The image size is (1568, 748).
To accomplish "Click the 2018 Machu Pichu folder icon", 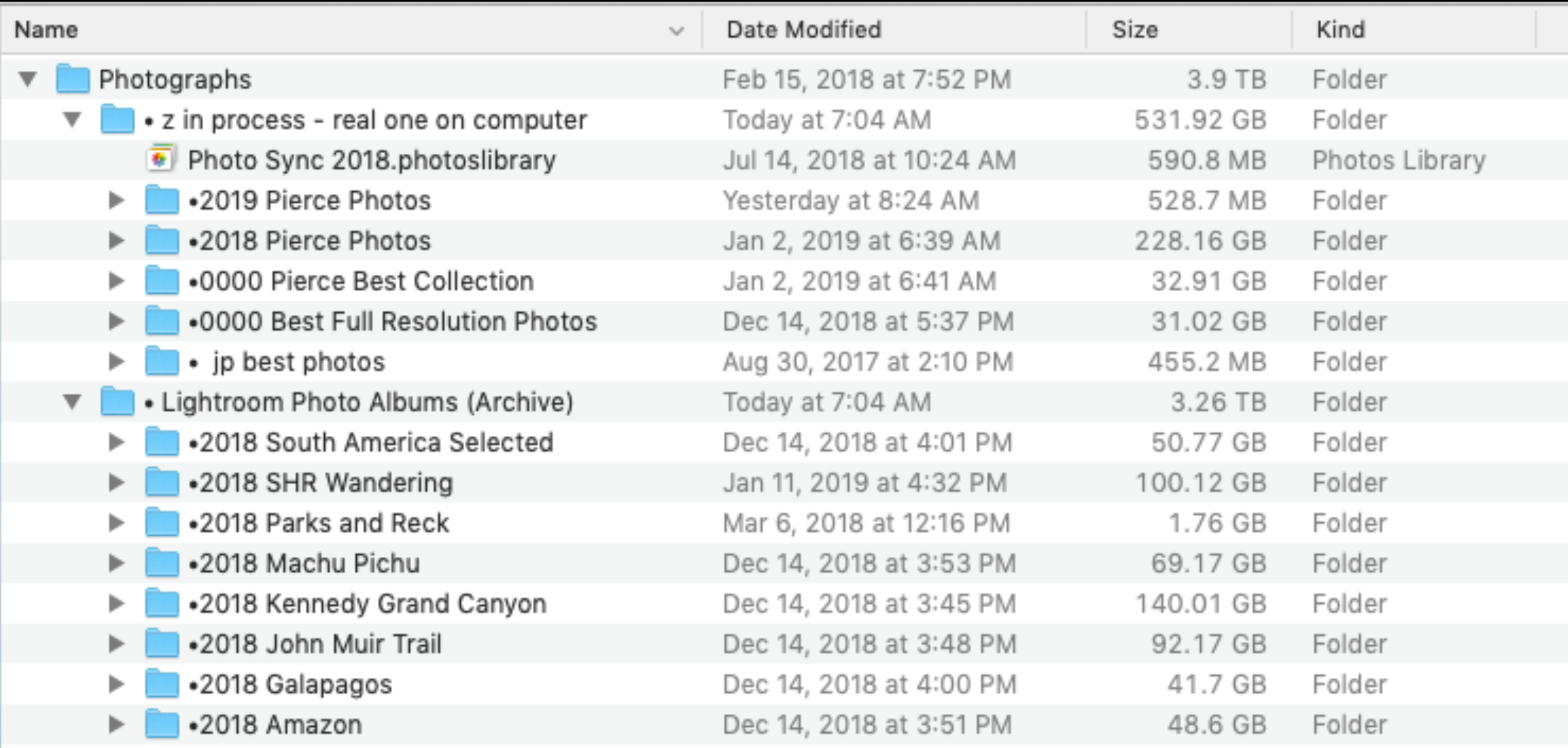I will tap(162, 563).
